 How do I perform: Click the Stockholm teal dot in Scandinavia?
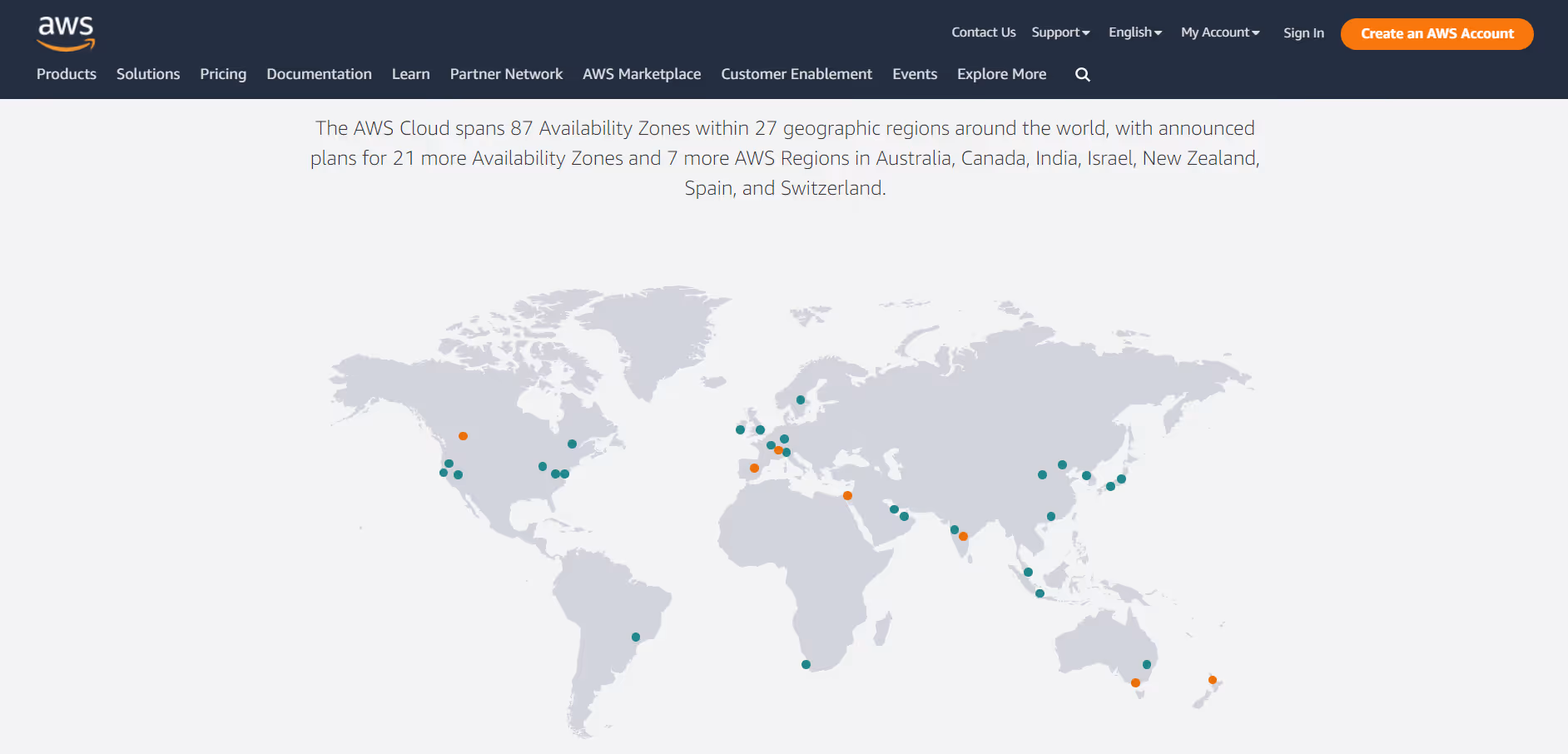[x=801, y=400]
